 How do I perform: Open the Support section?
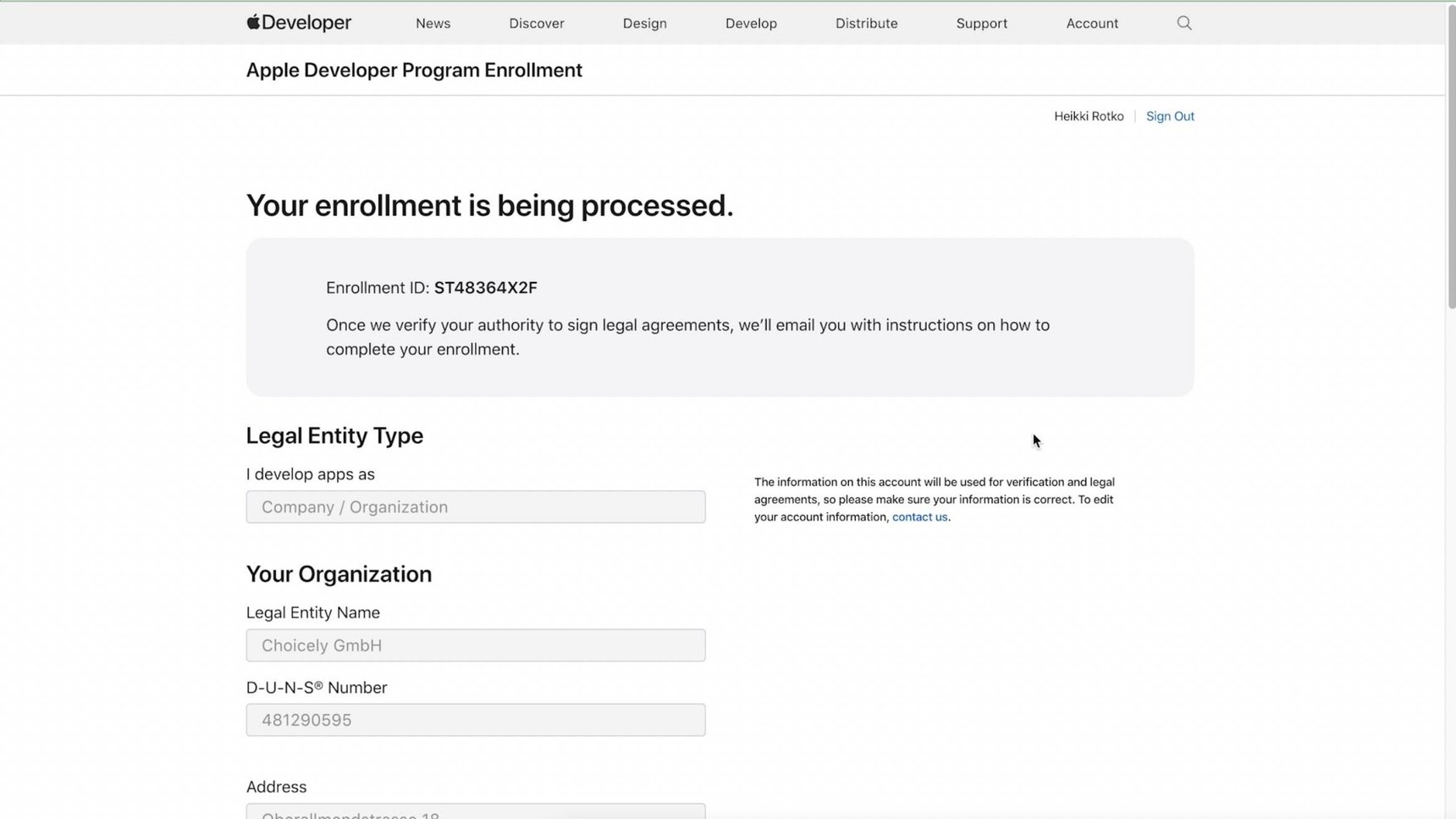(981, 23)
